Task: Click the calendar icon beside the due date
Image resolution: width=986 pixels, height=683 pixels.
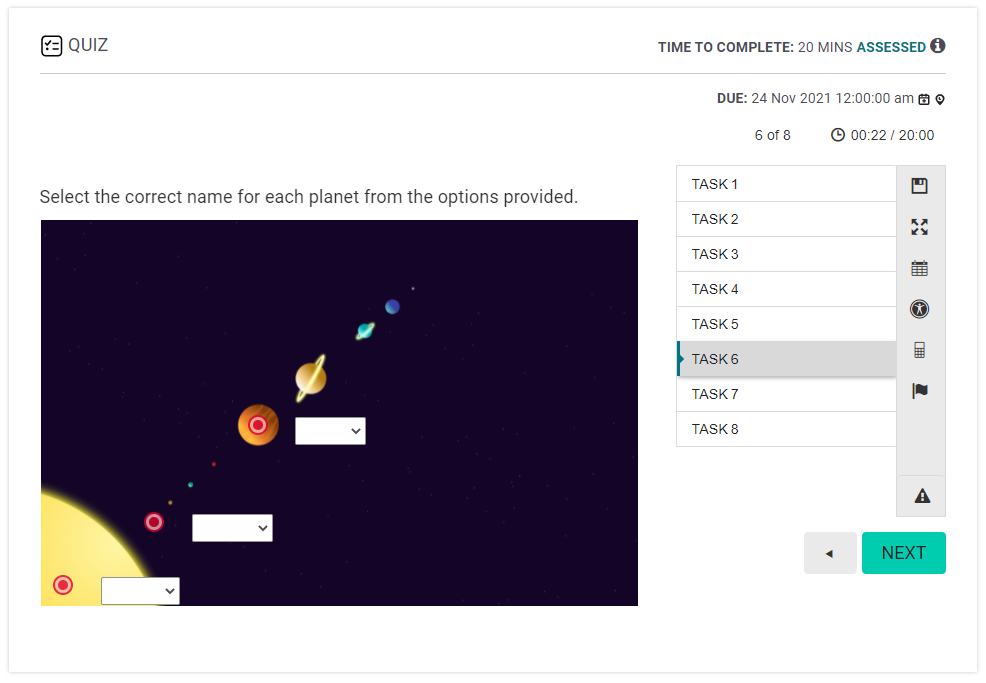Action: tap(924, 100)
